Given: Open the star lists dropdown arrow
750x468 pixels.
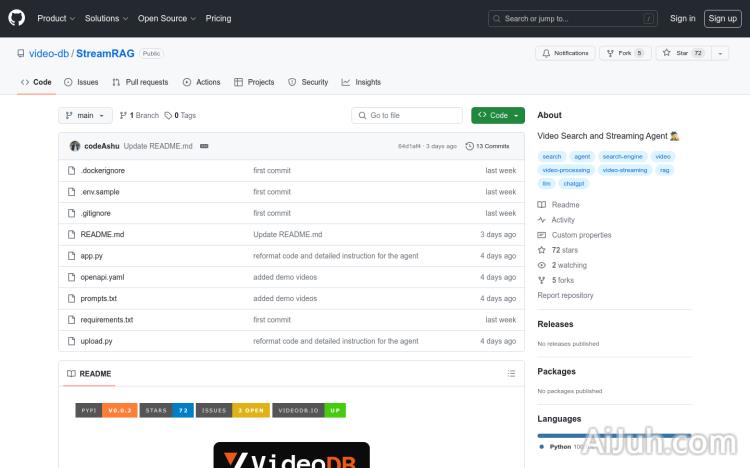Looking at the screenshot, I should click(720, 53).
